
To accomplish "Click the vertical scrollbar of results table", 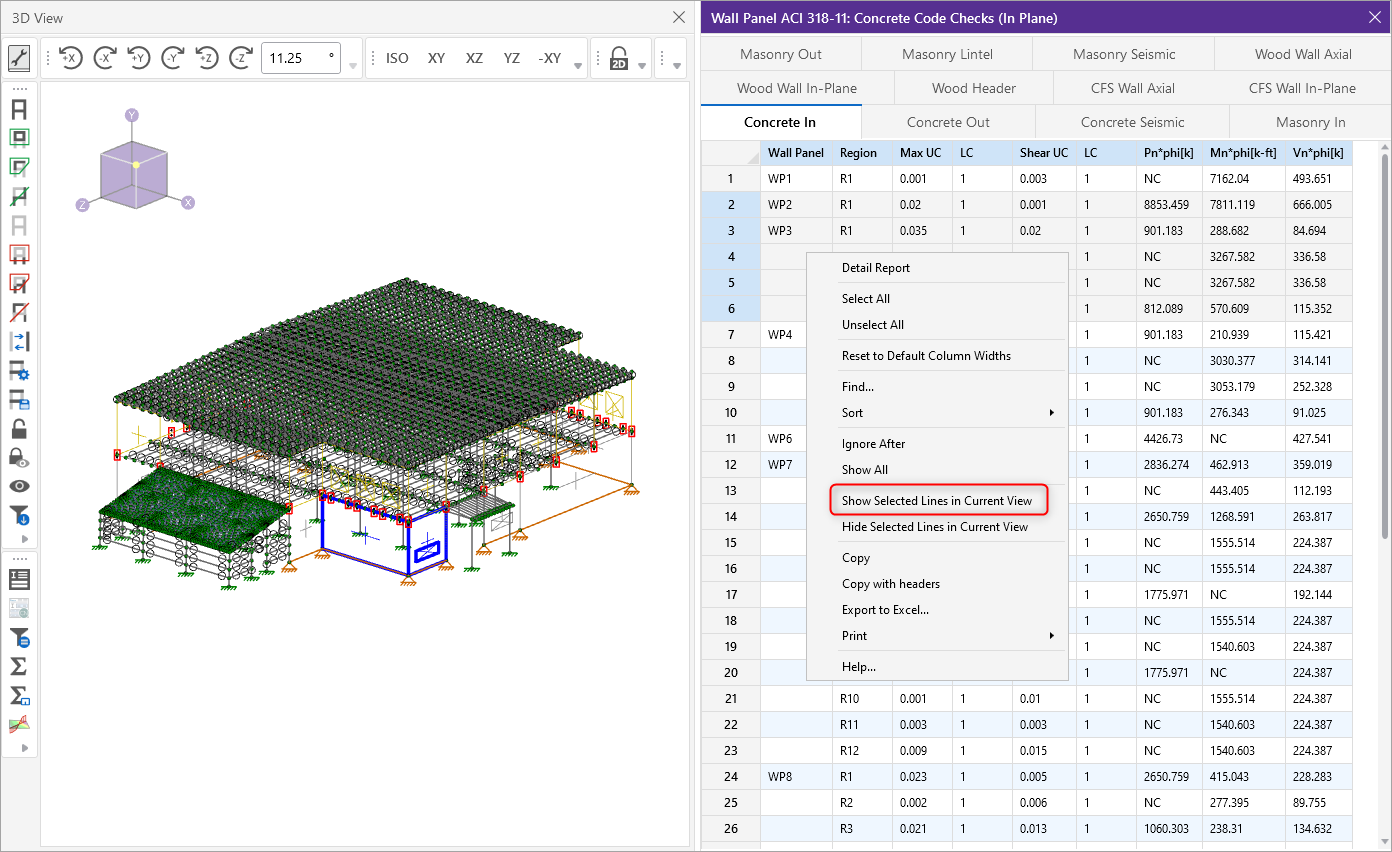I will pyautogui.click(x=1384, y=340).
